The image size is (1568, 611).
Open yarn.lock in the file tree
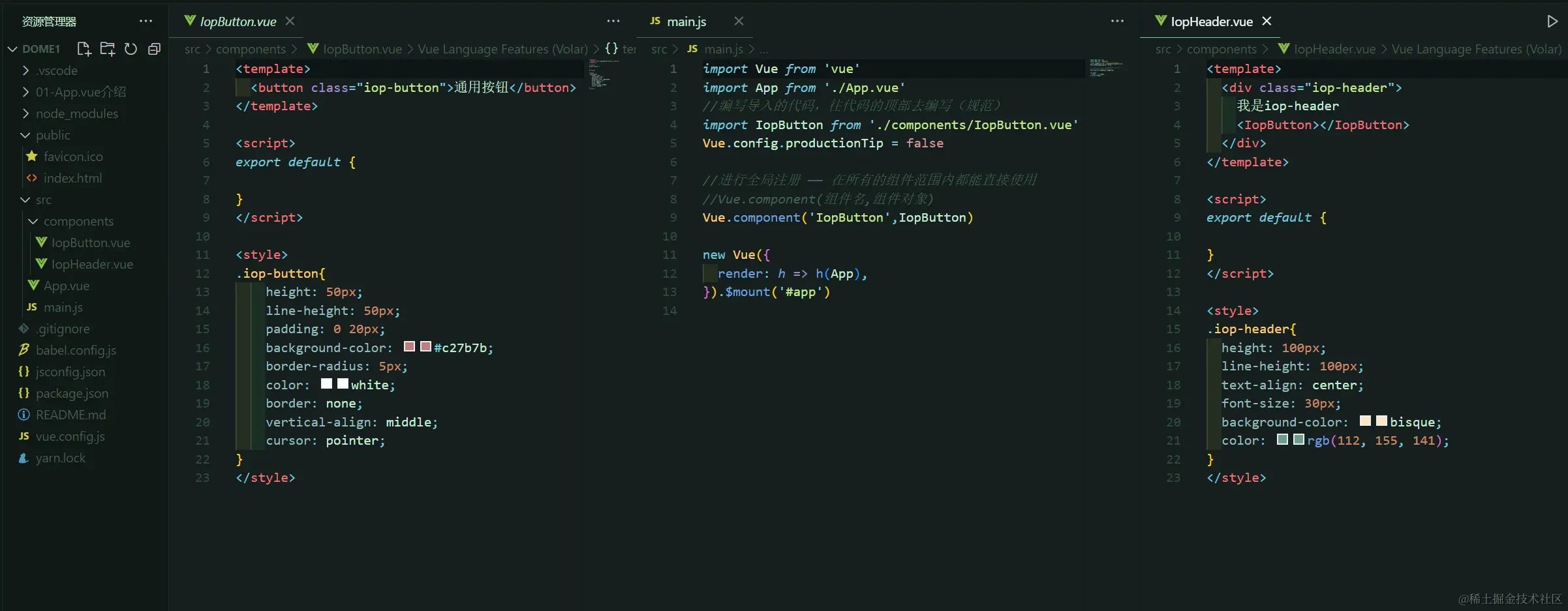click(x=60, y=458)
